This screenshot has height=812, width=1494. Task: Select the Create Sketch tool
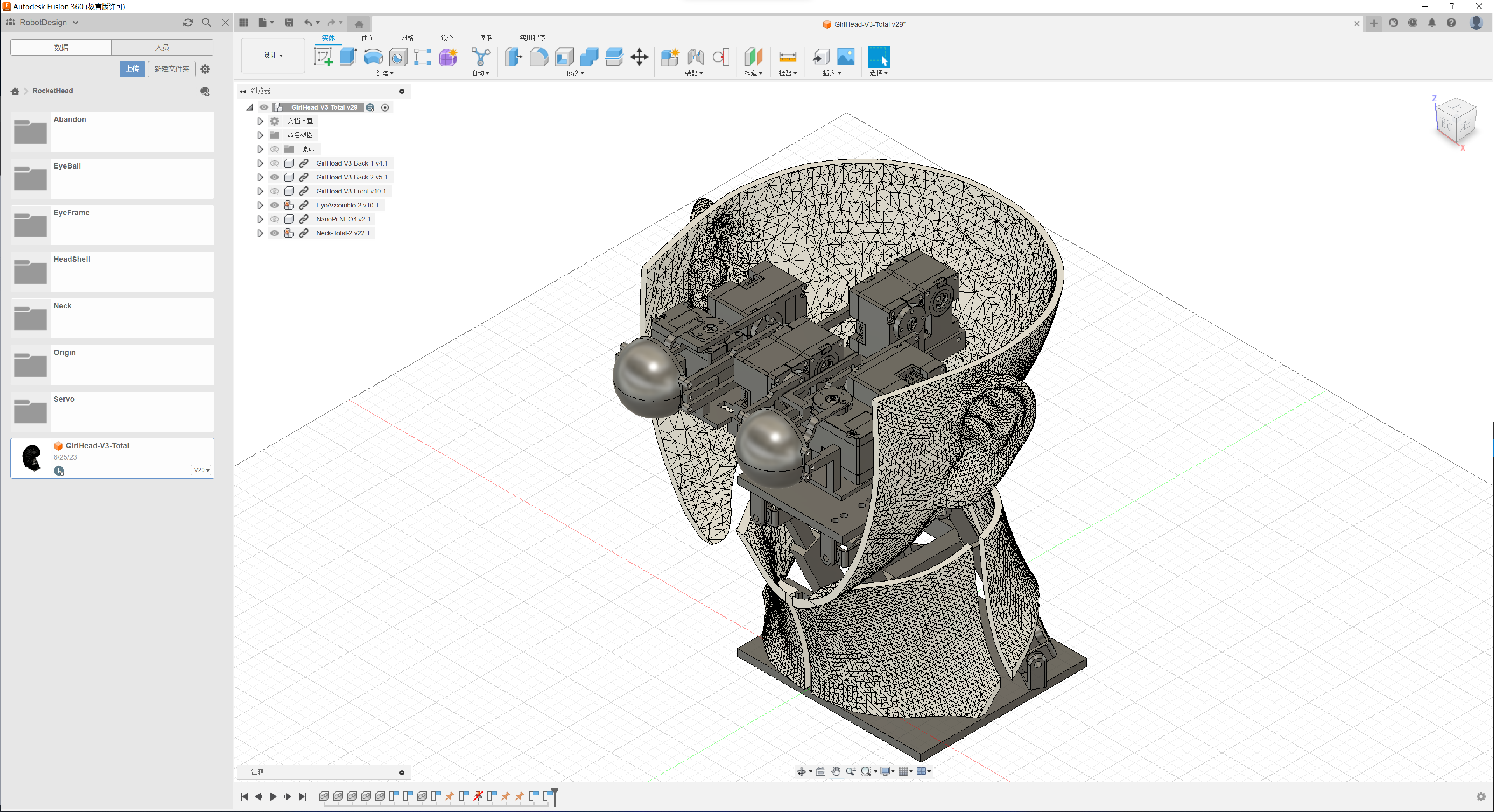point(323,57)
